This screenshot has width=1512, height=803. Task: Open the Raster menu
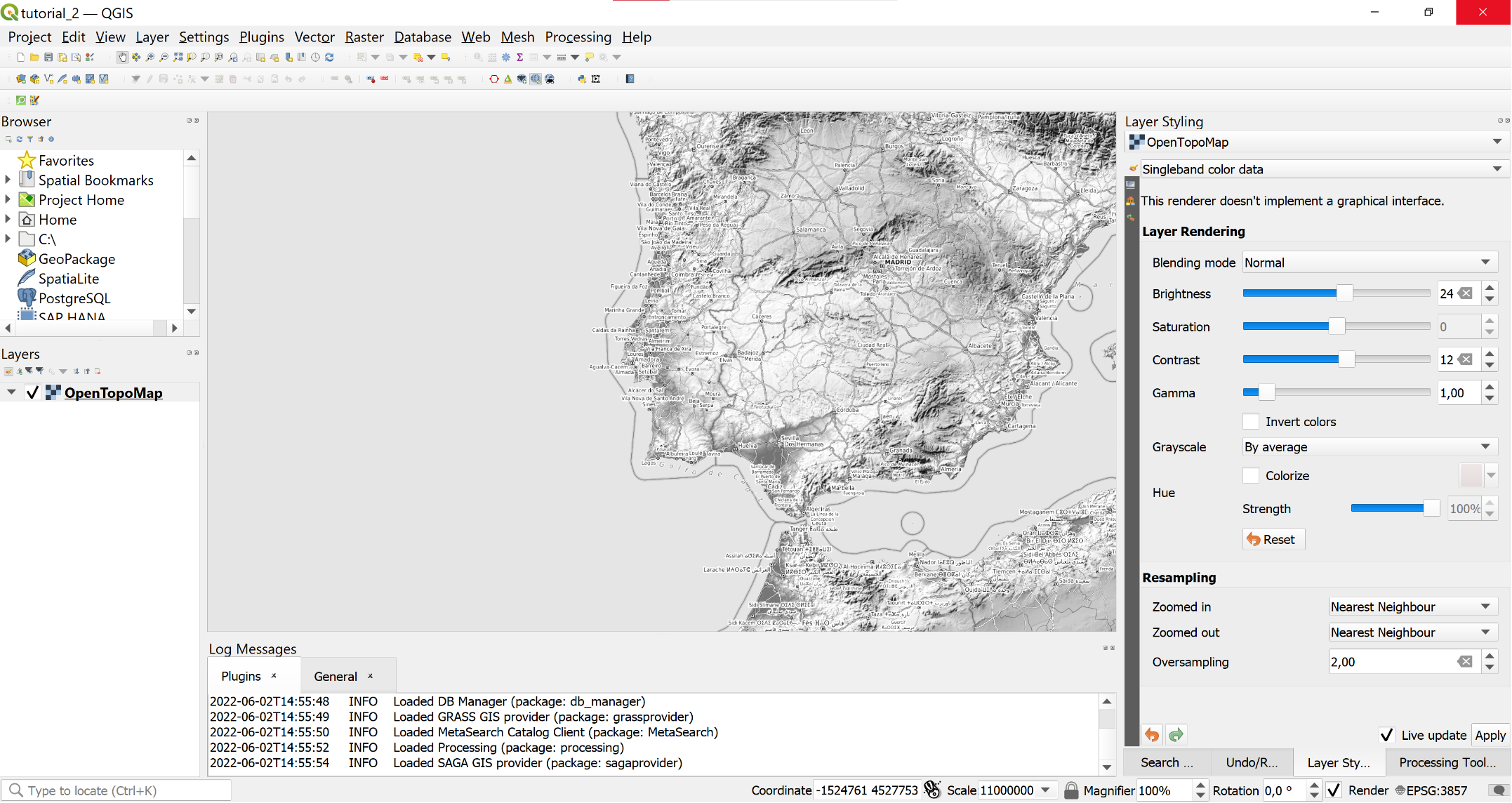coord(364,37)
